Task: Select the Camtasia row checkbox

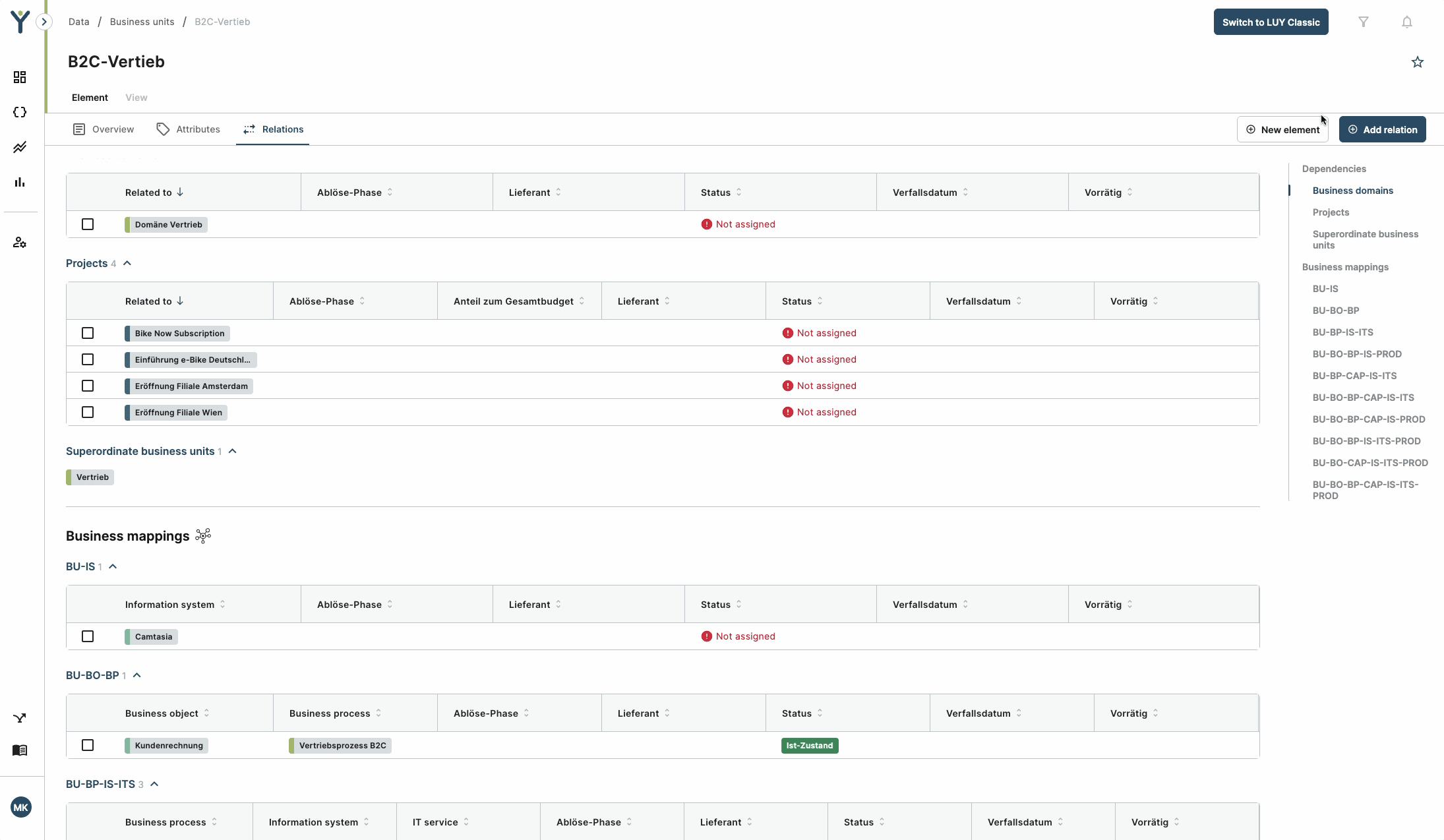Action: point(88,636)
